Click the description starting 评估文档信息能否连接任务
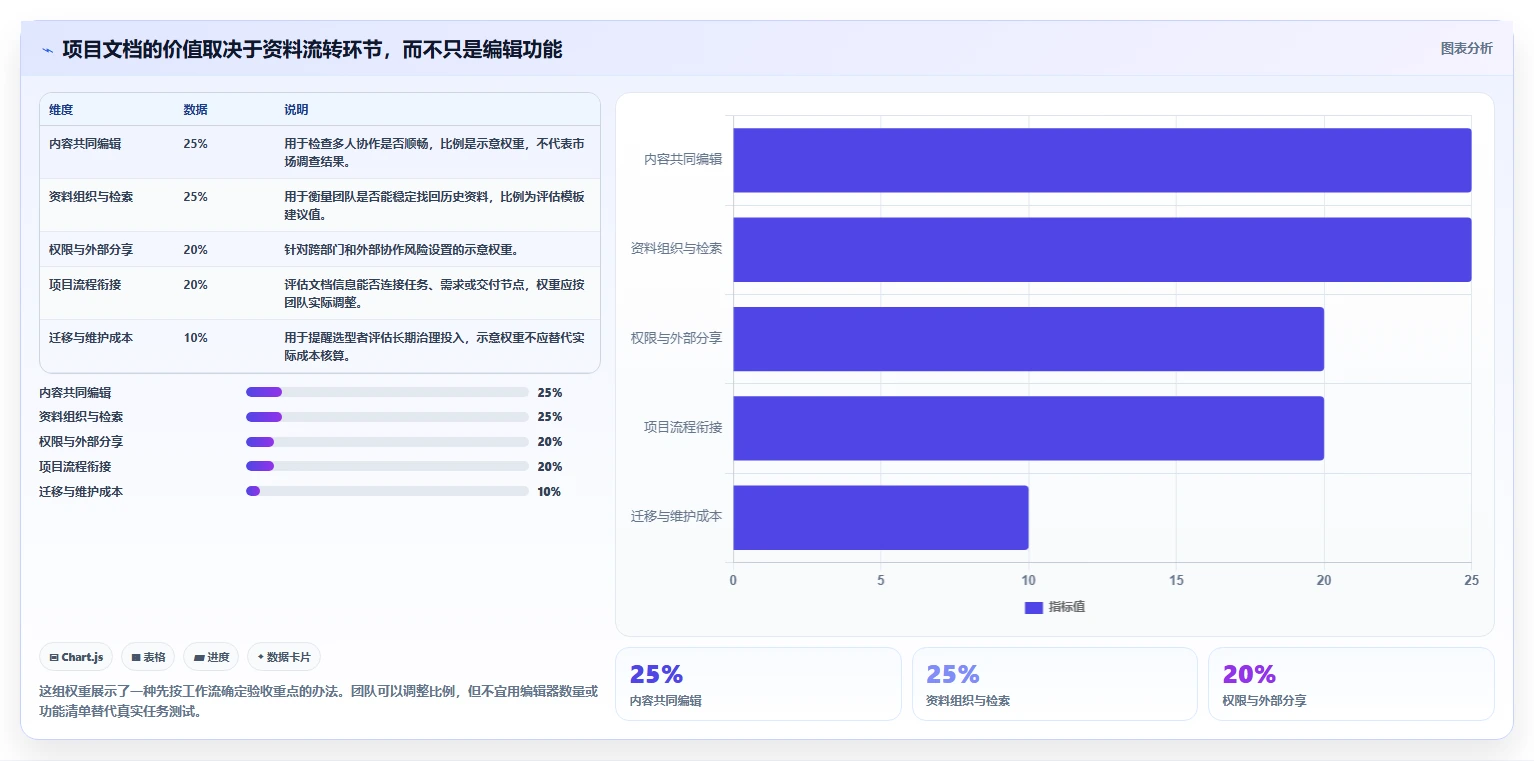The height and width of the screenshot is (761, 1534). 435,294
